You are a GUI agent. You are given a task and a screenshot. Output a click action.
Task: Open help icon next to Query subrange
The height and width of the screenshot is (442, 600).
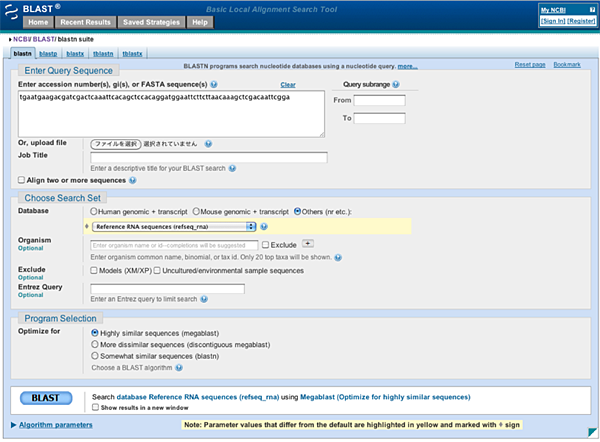396,84
